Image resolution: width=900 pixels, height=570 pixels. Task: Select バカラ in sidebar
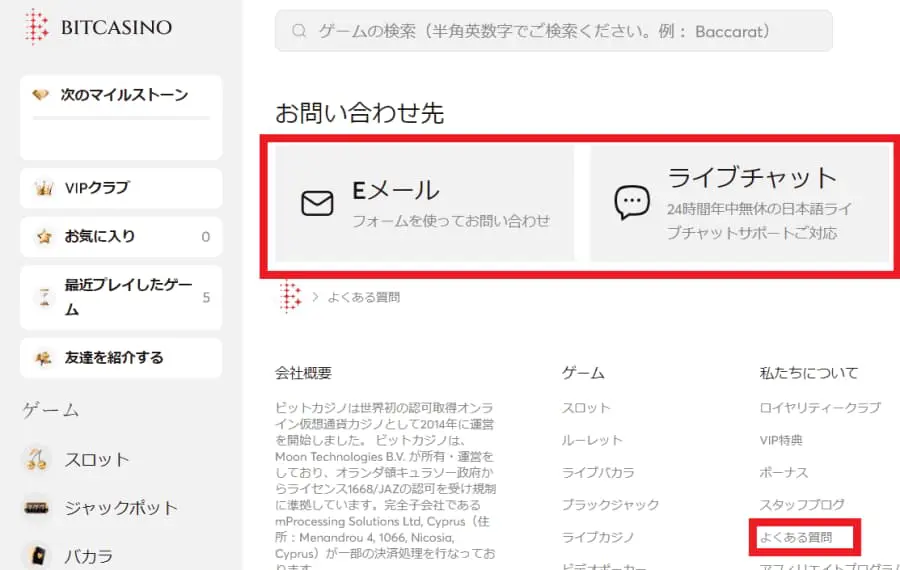point(88,556)
